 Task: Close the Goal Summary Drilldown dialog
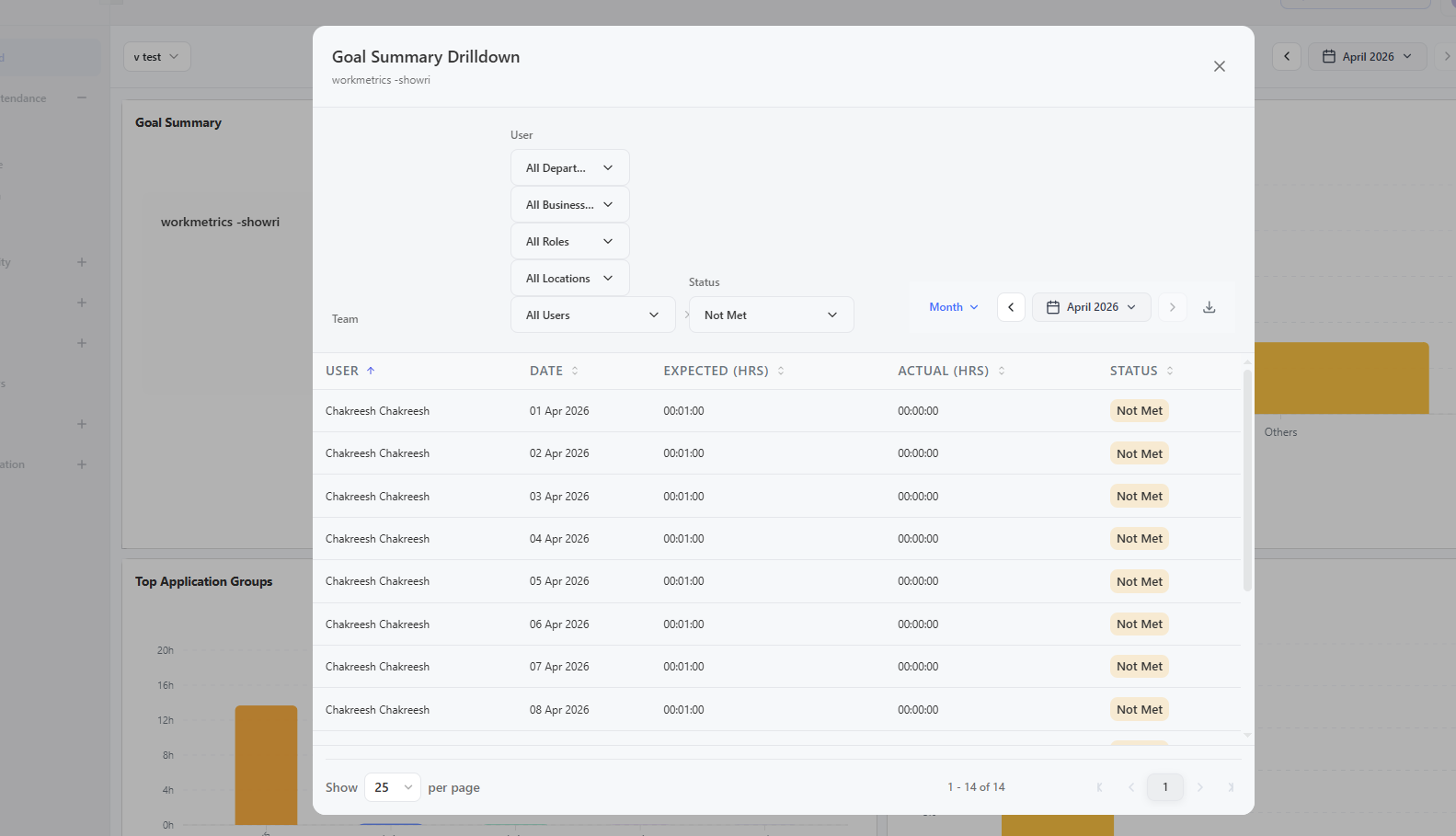(1219, 66)
